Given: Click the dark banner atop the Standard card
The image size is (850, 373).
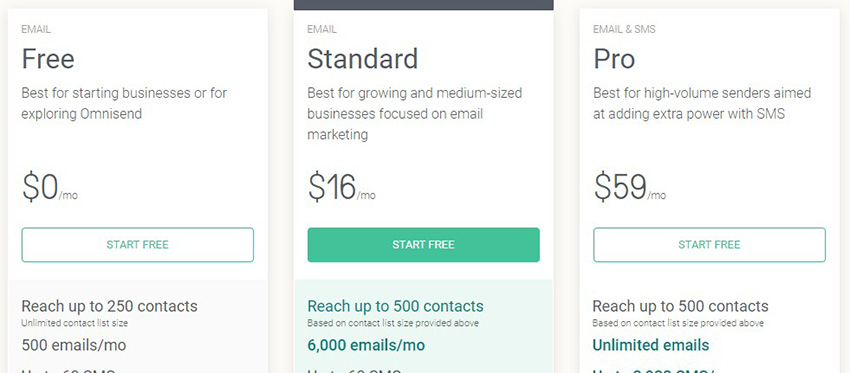Looking at the screenshot, I should [423, 5].
